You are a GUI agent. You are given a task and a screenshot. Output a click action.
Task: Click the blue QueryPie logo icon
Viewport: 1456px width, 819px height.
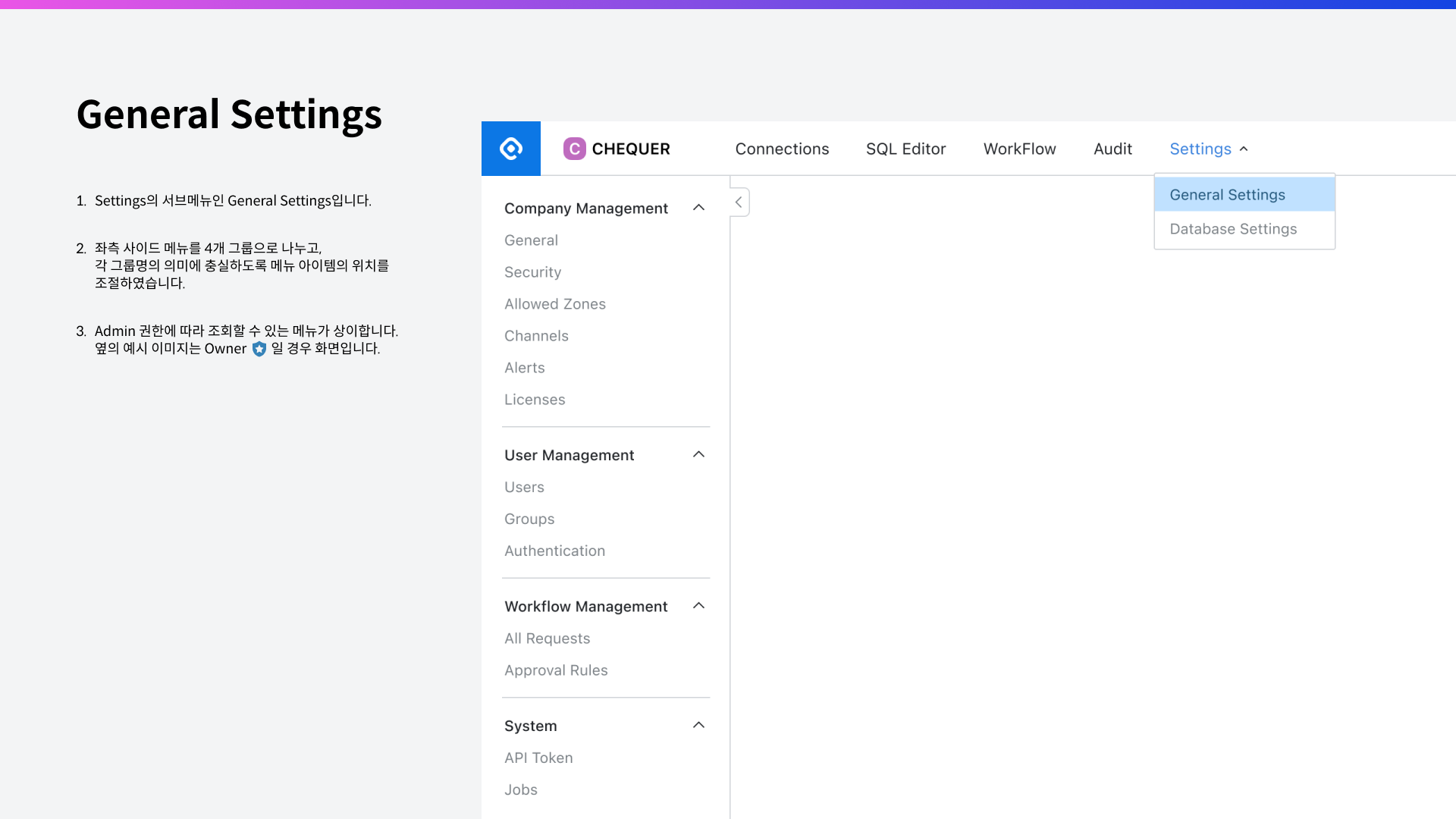click(511, 149)
